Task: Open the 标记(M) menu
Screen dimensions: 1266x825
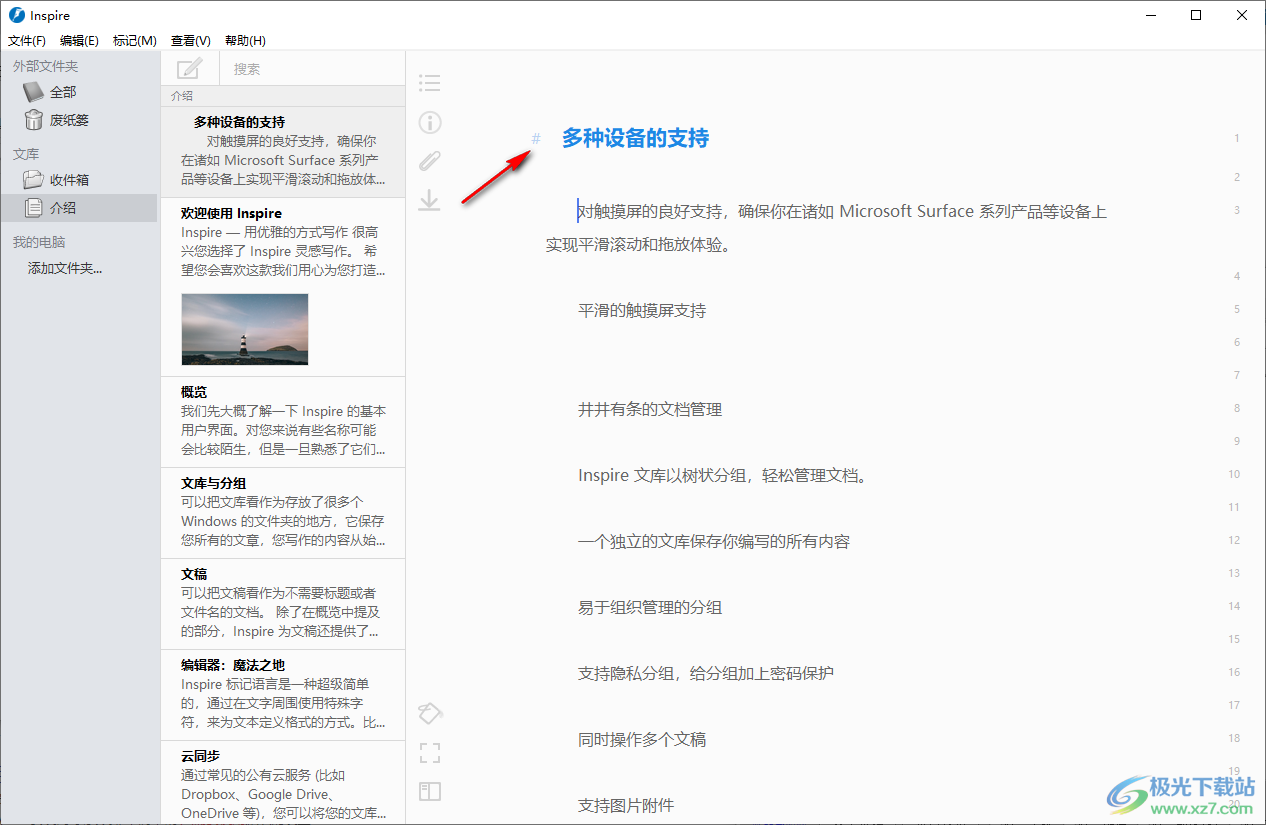Action: [134, 41]
